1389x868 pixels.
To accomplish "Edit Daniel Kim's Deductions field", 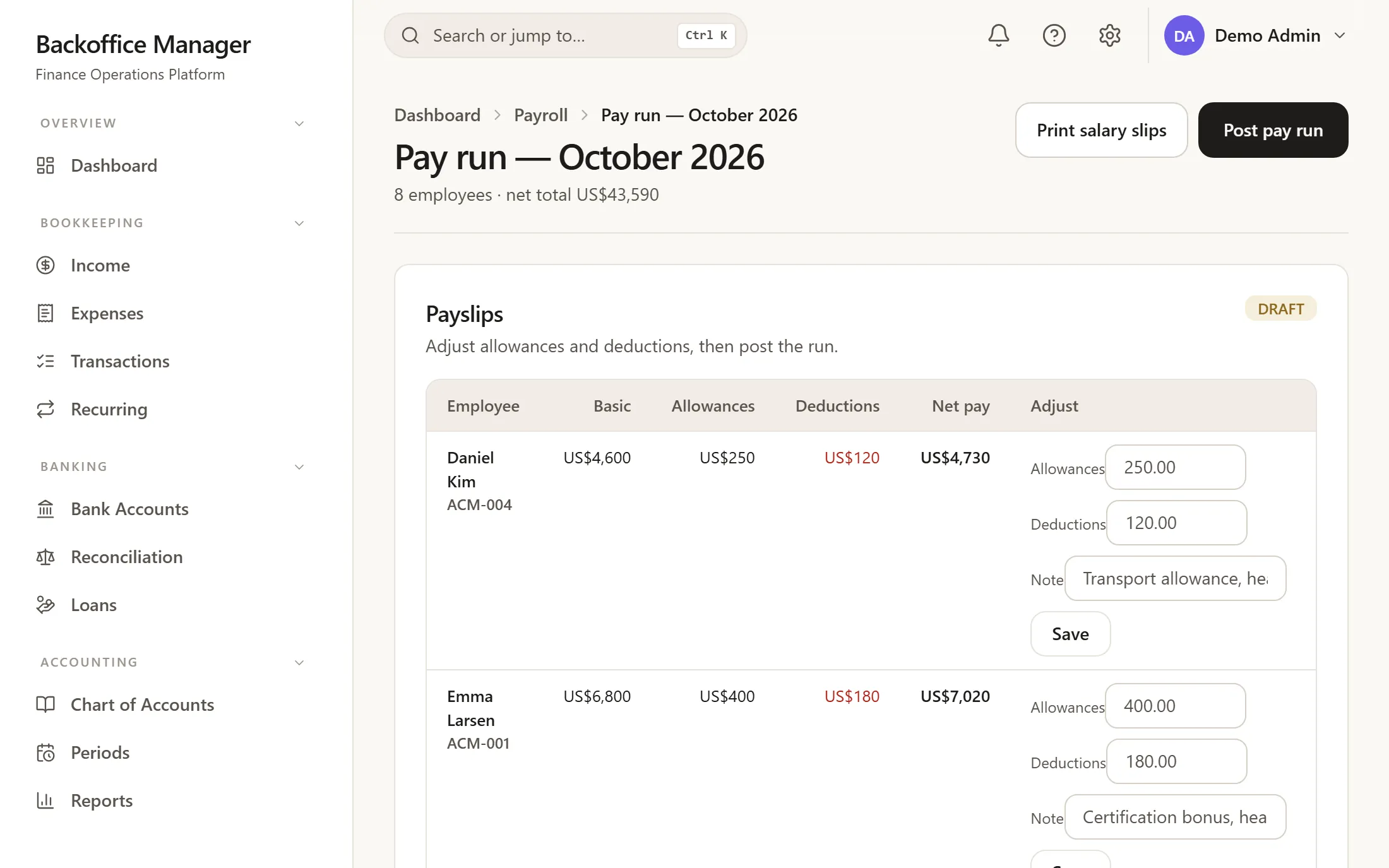I will (x=1176, y=523).
